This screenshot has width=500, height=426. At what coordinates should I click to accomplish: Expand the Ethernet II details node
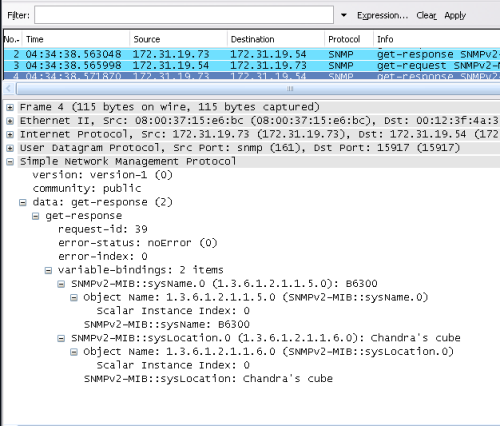10,121
